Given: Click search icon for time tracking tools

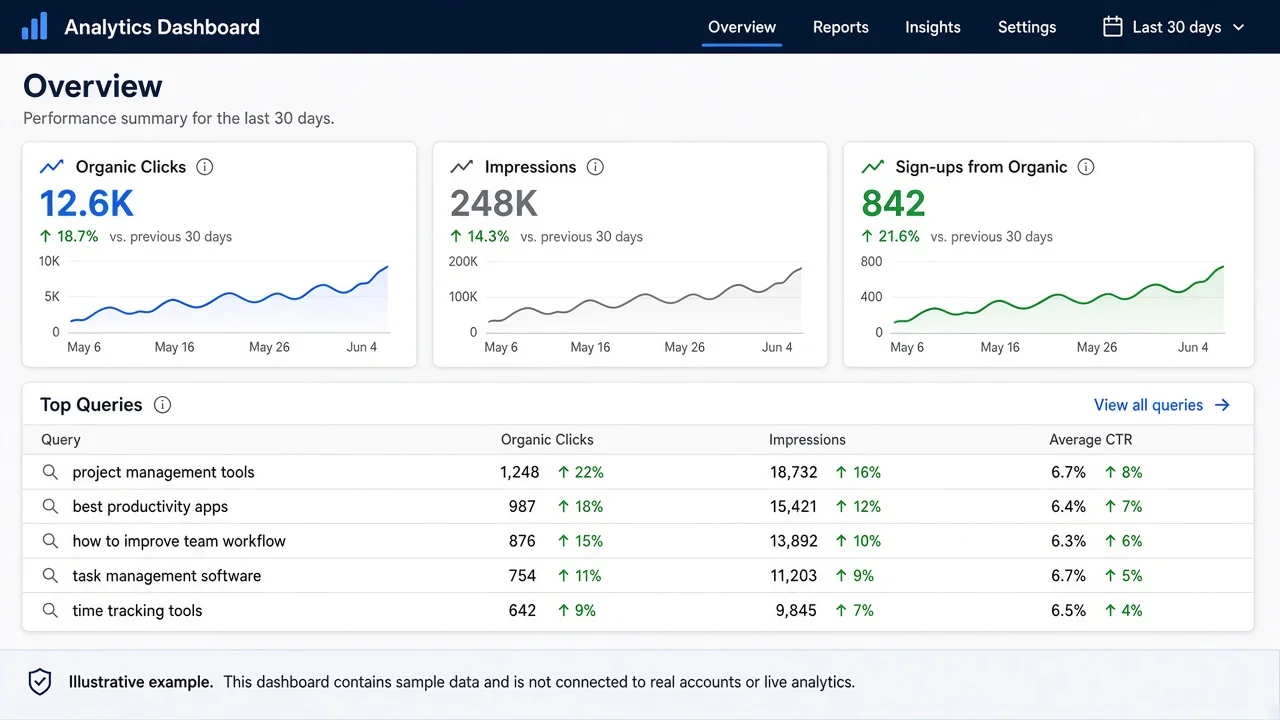Looking at the screenshot, I should click(x=50, y=610).
